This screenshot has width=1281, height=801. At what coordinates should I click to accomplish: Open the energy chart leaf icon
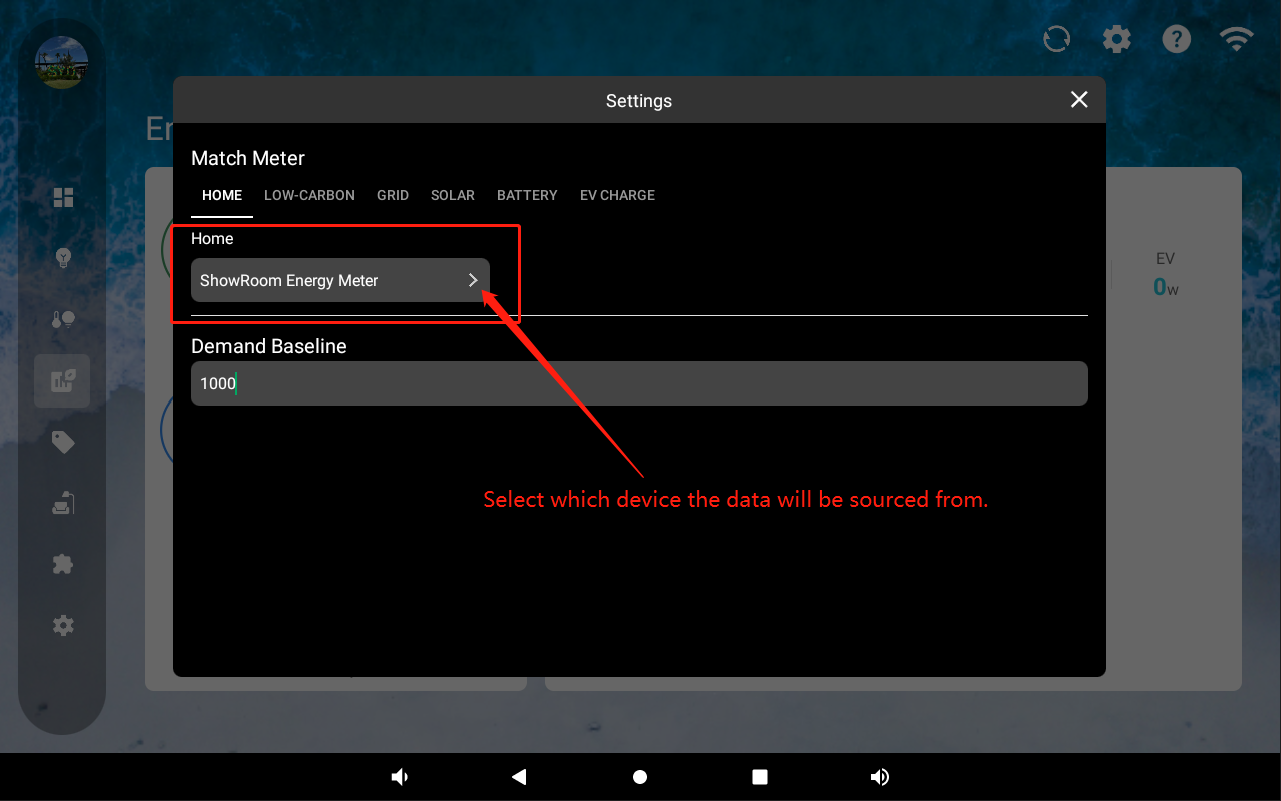(63, 380)
